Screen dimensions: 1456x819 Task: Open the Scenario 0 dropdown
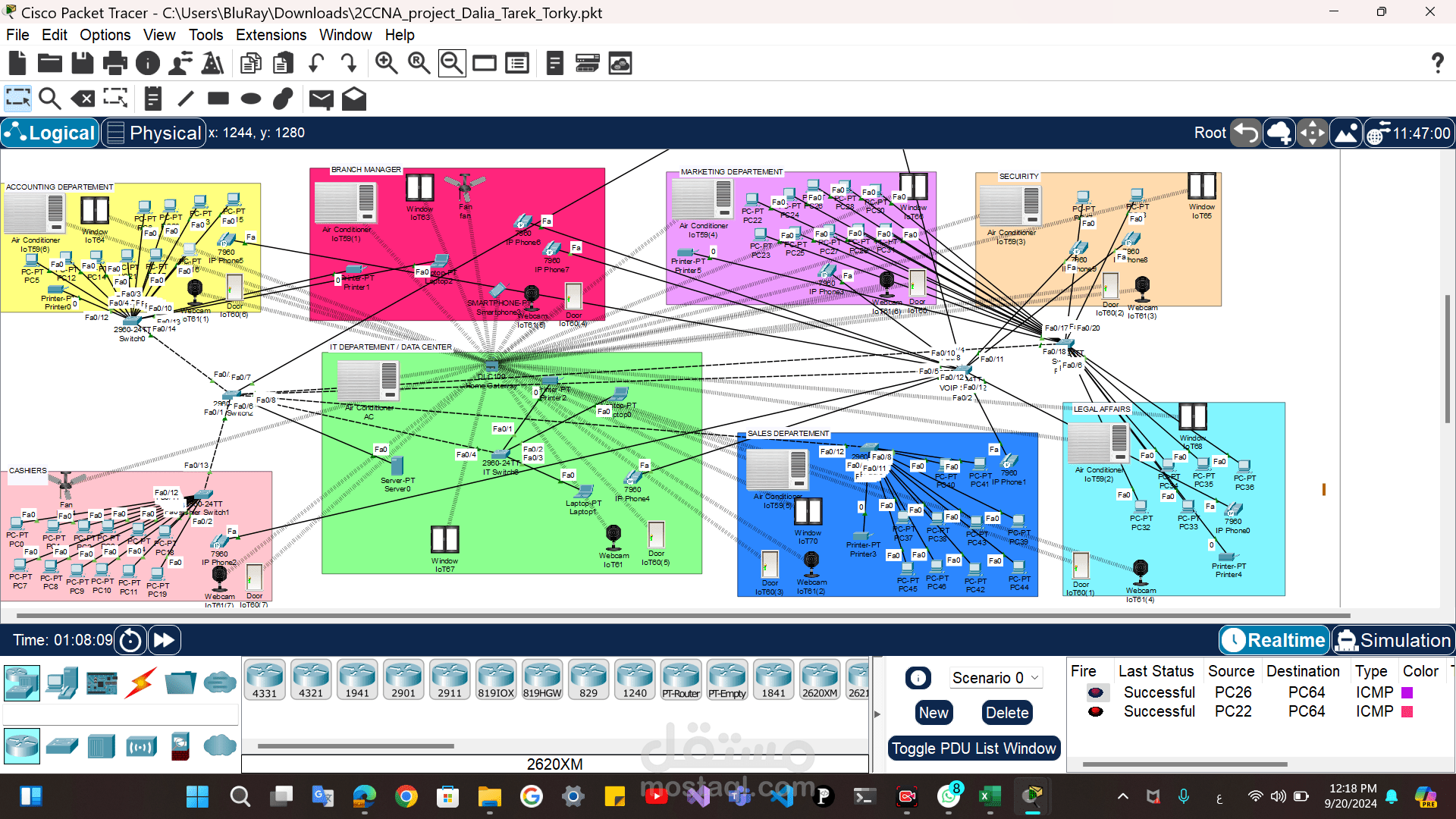996,678
